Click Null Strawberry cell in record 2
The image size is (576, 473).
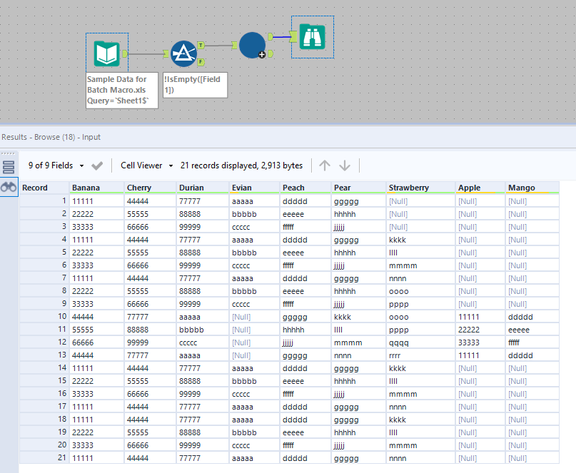[x=421, y=214]
